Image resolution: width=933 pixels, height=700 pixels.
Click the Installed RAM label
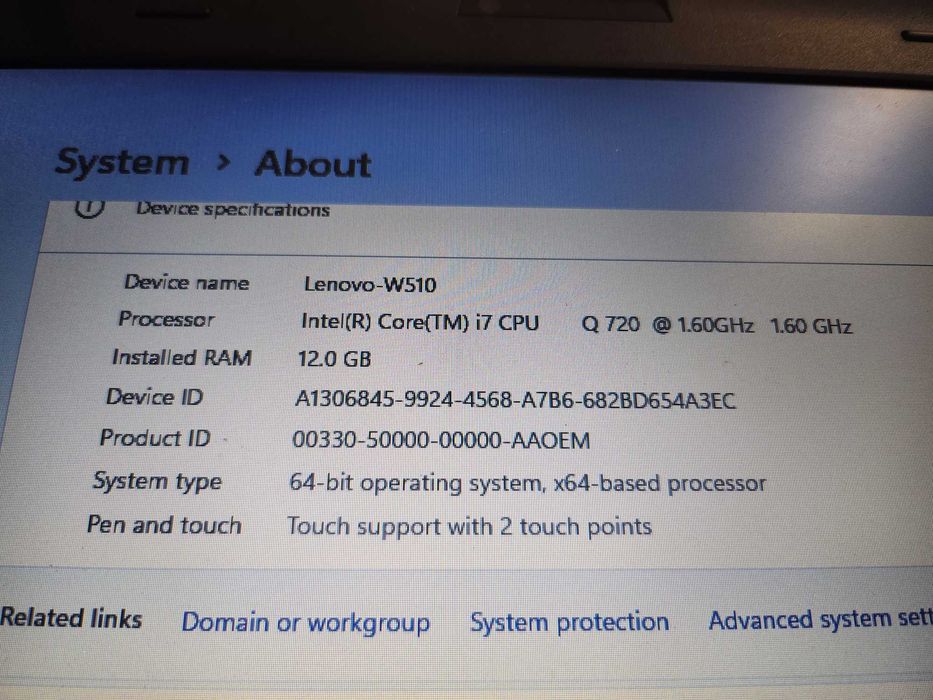coord(182,357)
